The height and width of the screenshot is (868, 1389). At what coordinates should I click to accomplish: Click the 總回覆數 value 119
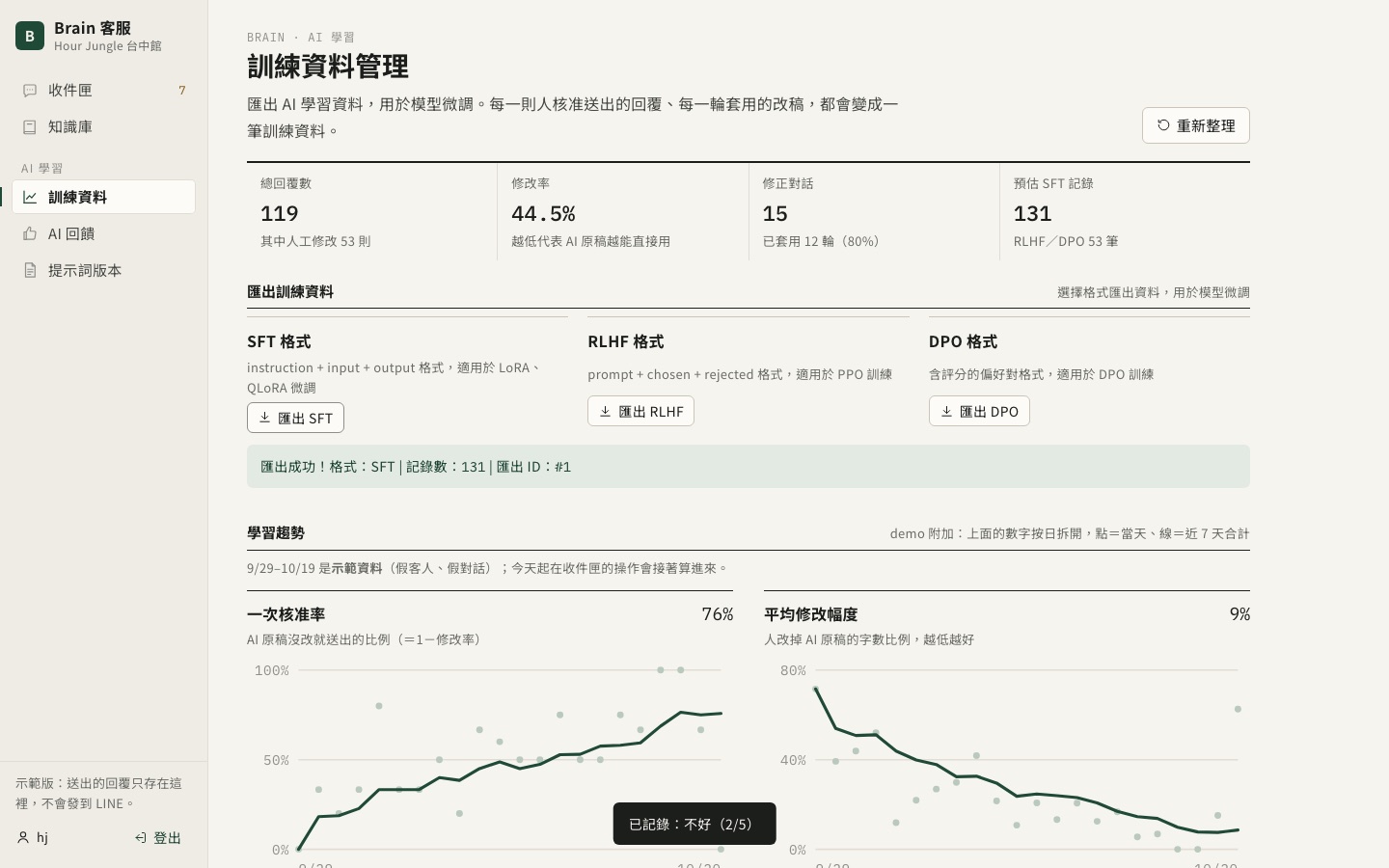[280, 213]
